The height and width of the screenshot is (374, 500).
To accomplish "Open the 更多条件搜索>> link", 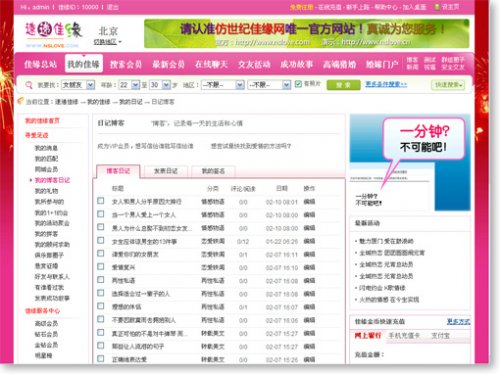I will (386, 84).
